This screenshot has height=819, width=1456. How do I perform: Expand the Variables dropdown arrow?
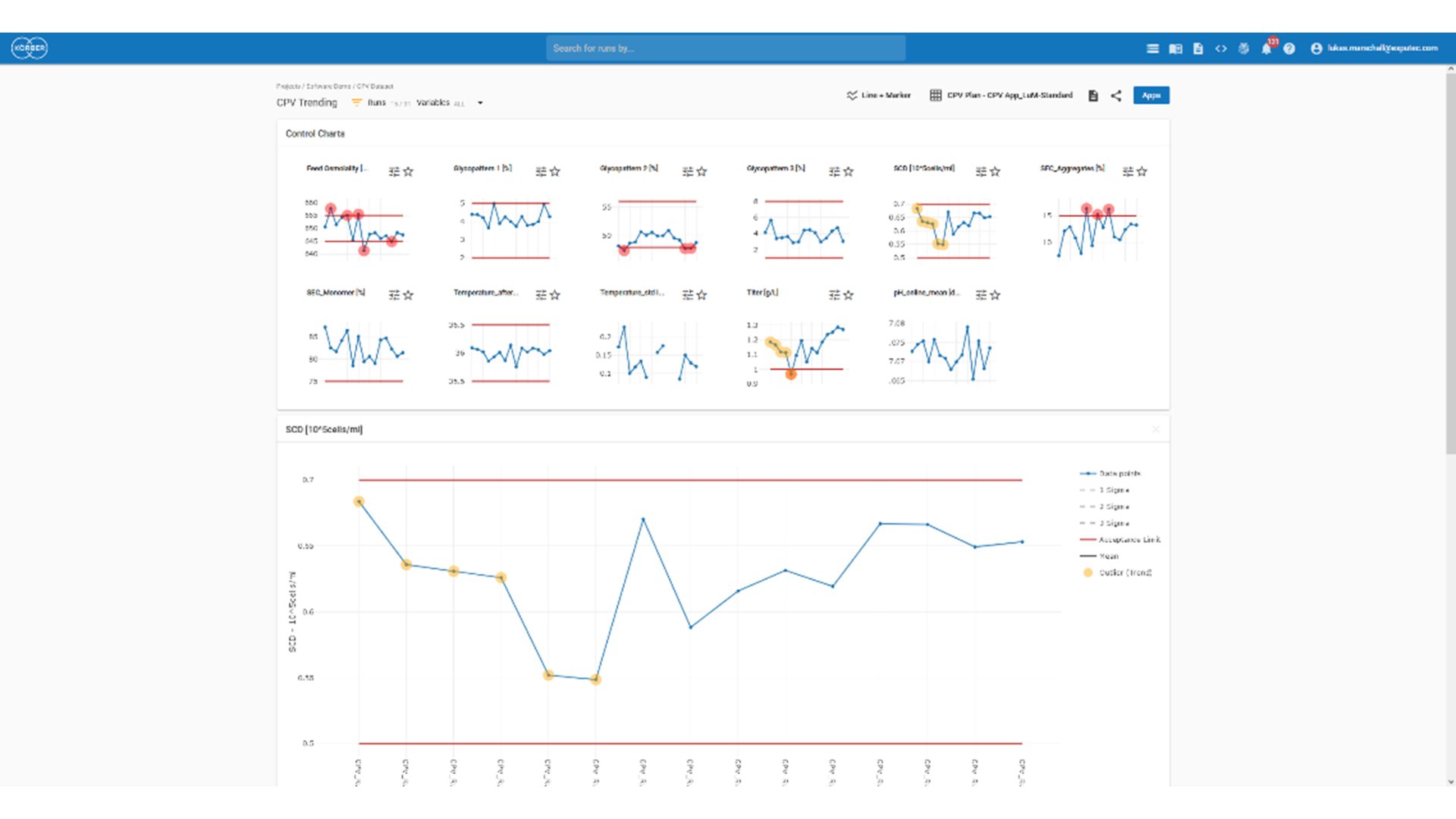coord(480,103)
